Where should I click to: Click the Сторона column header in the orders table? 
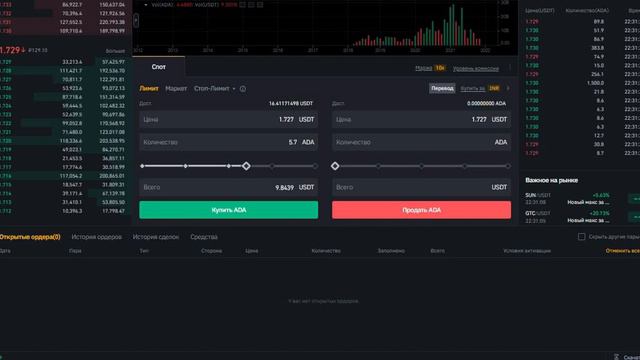(x=211, y=251)
